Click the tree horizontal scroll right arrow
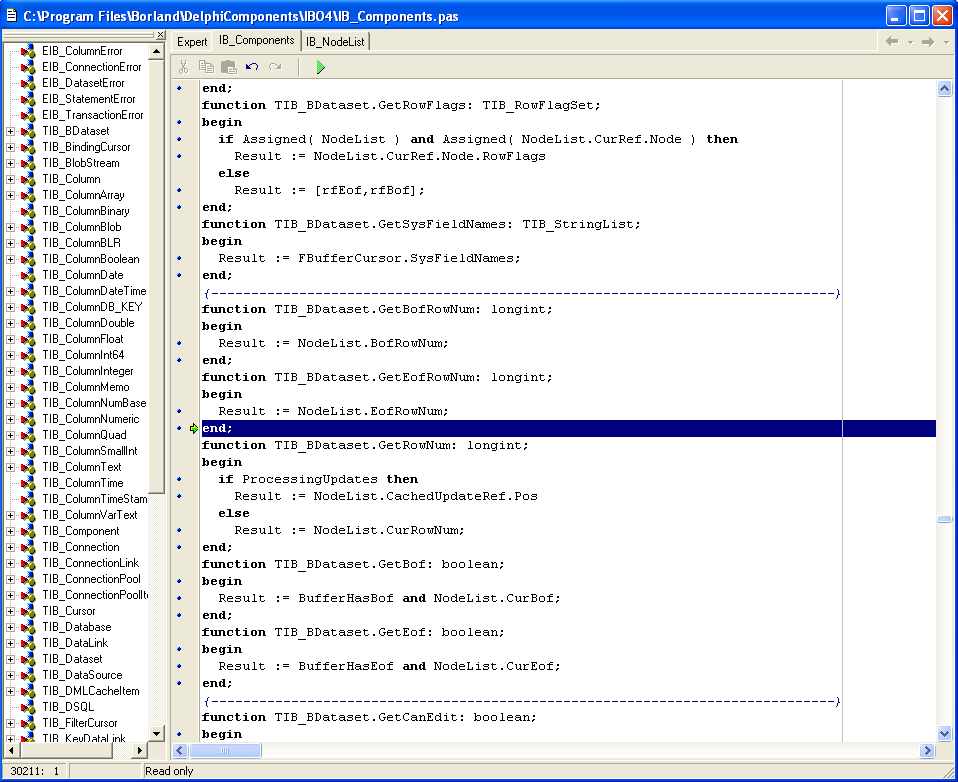Screen dimensions: 958x782 coord(140,750)
